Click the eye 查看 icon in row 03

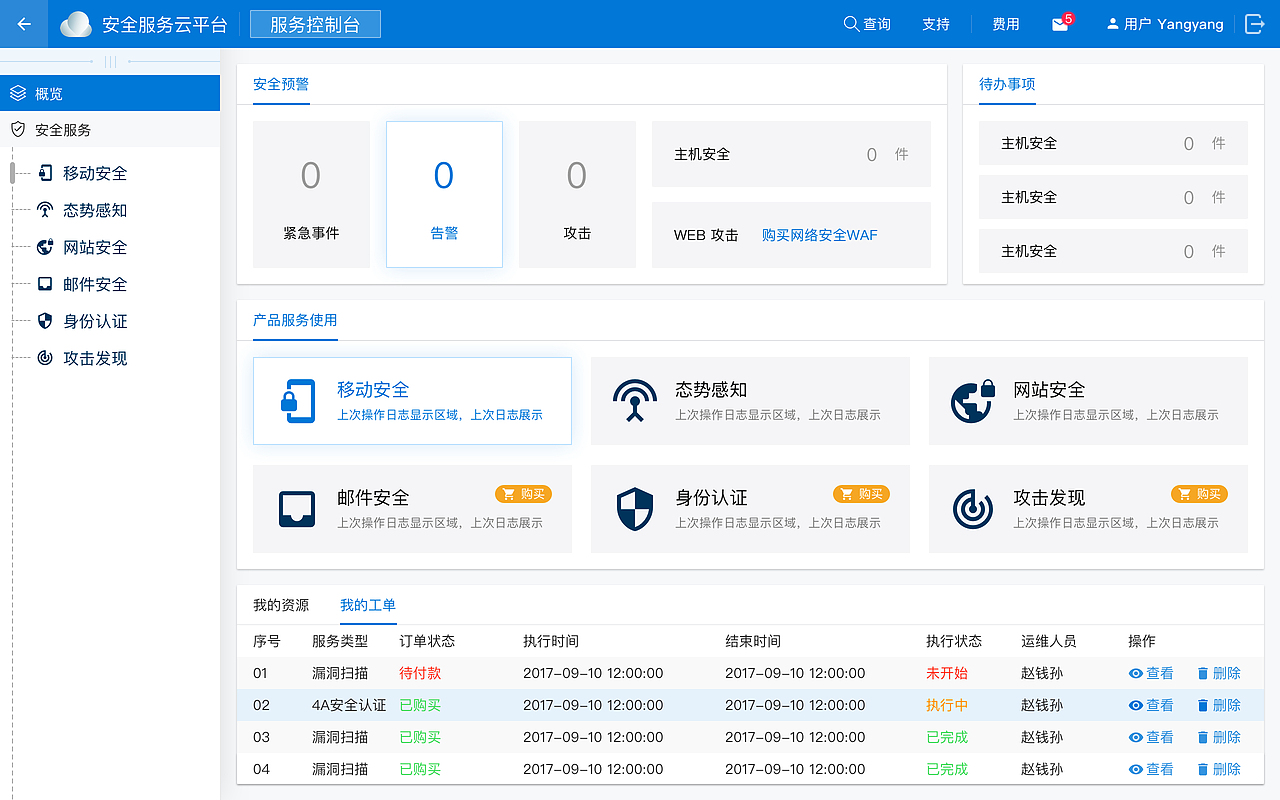coord(1136,737)
